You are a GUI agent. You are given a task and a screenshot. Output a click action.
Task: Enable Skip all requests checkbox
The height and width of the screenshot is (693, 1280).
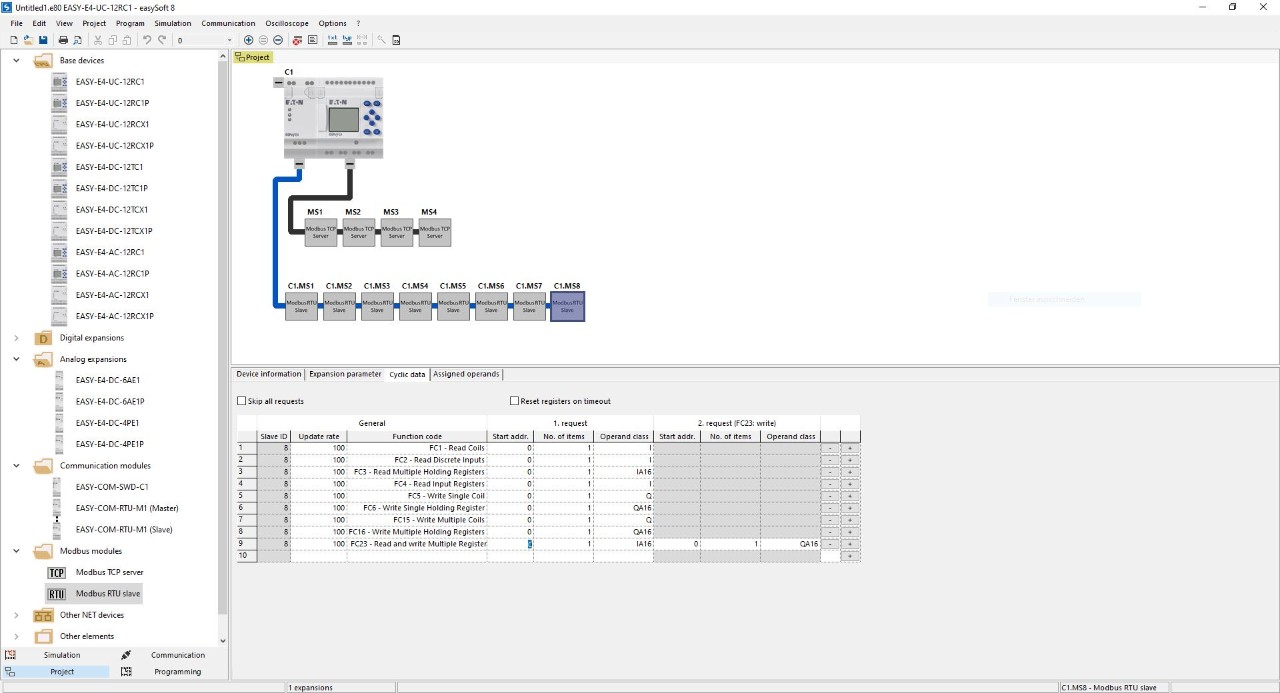point(241,401)
